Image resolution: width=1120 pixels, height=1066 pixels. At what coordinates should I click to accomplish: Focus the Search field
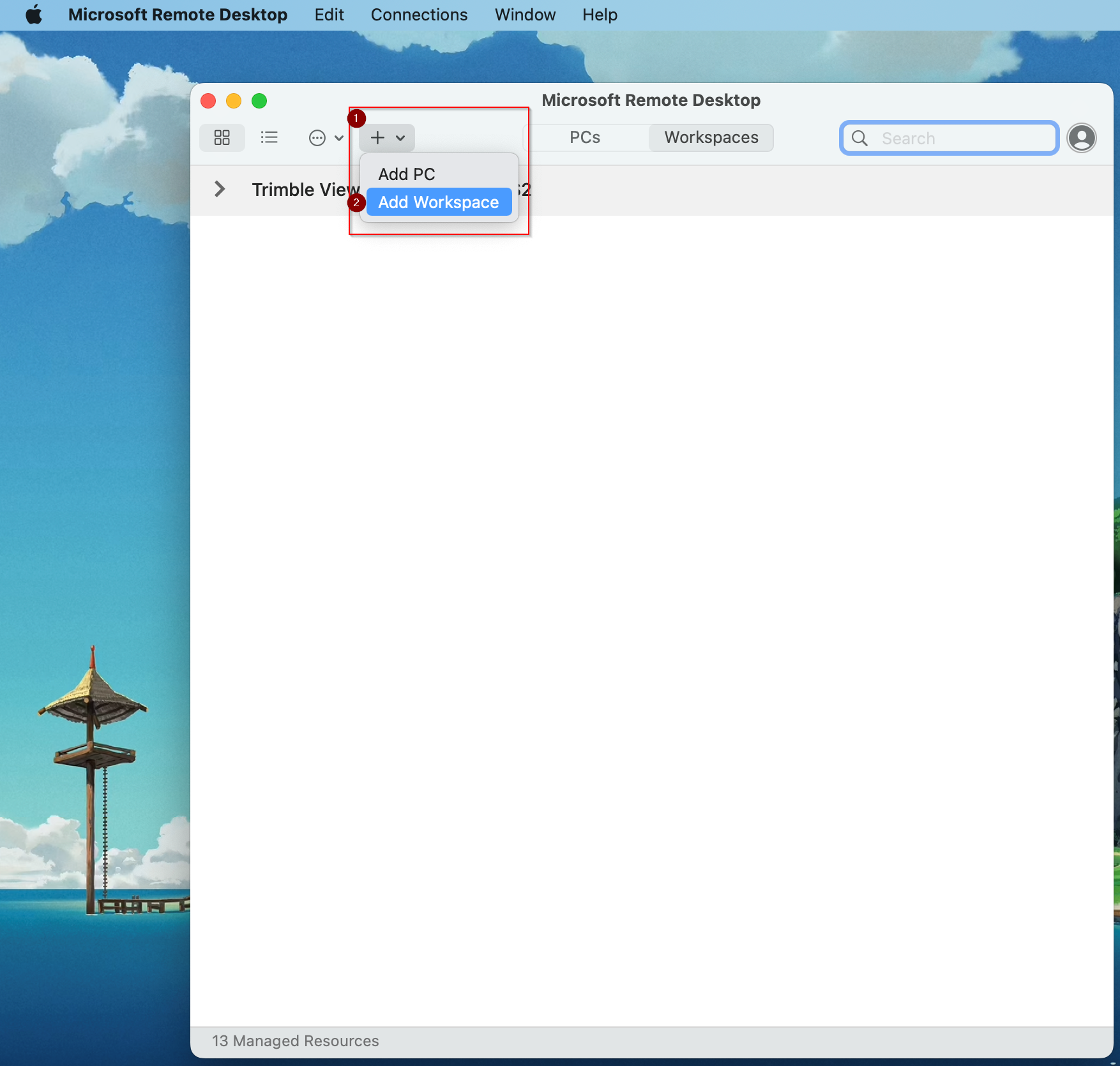950,138
